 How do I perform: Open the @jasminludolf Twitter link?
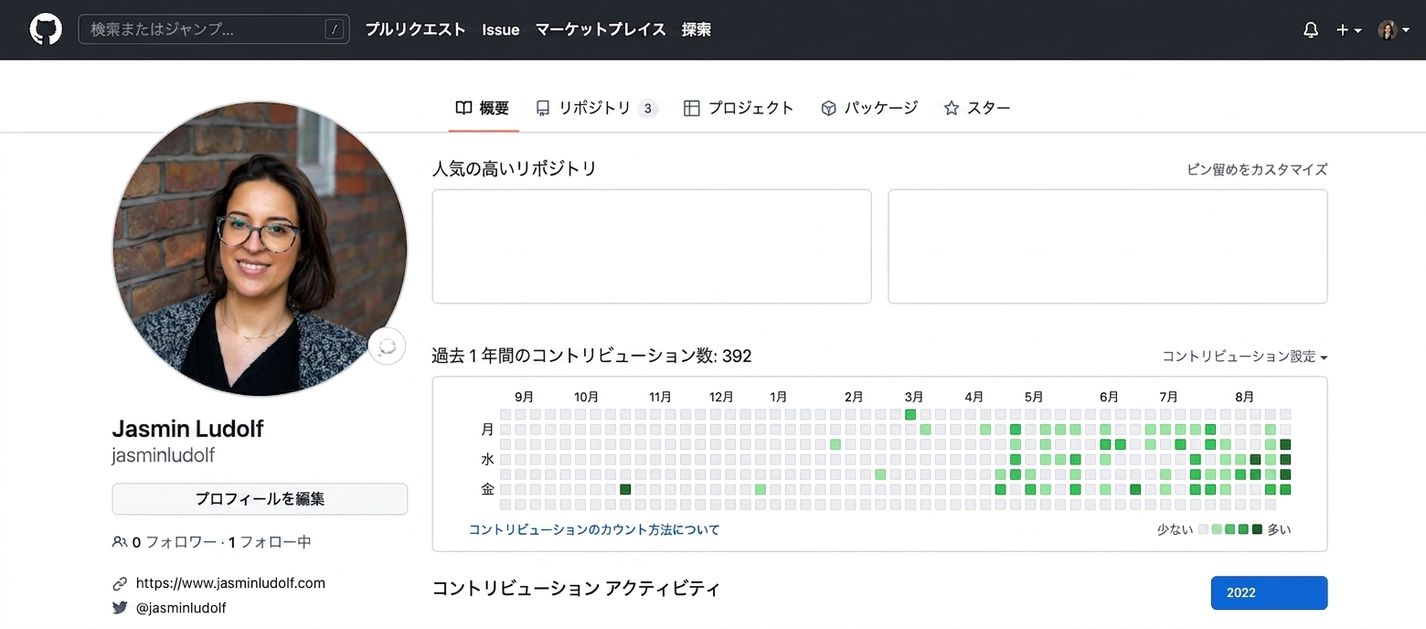click(x=181, y=608)
